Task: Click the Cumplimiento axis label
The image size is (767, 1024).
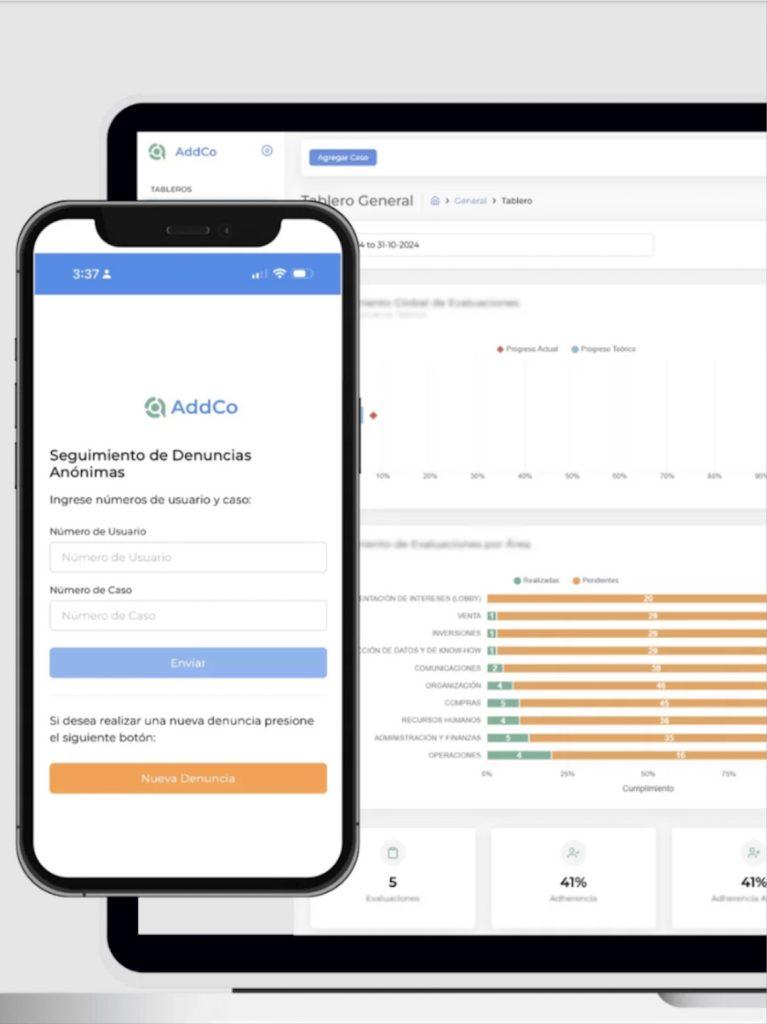Action: click(x=648, y=789)
